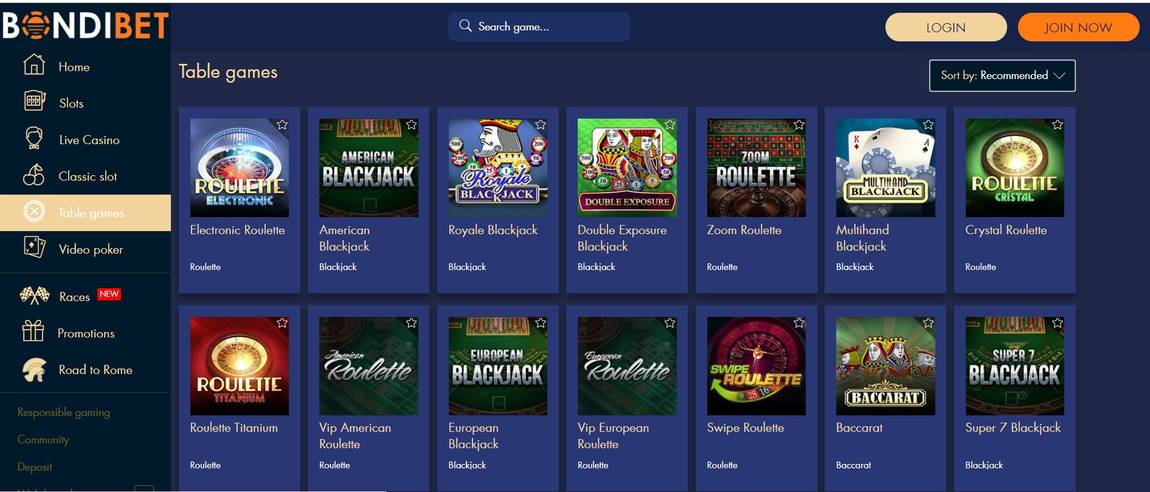
Task: Open the Community link
Action: tap(43, 439)
